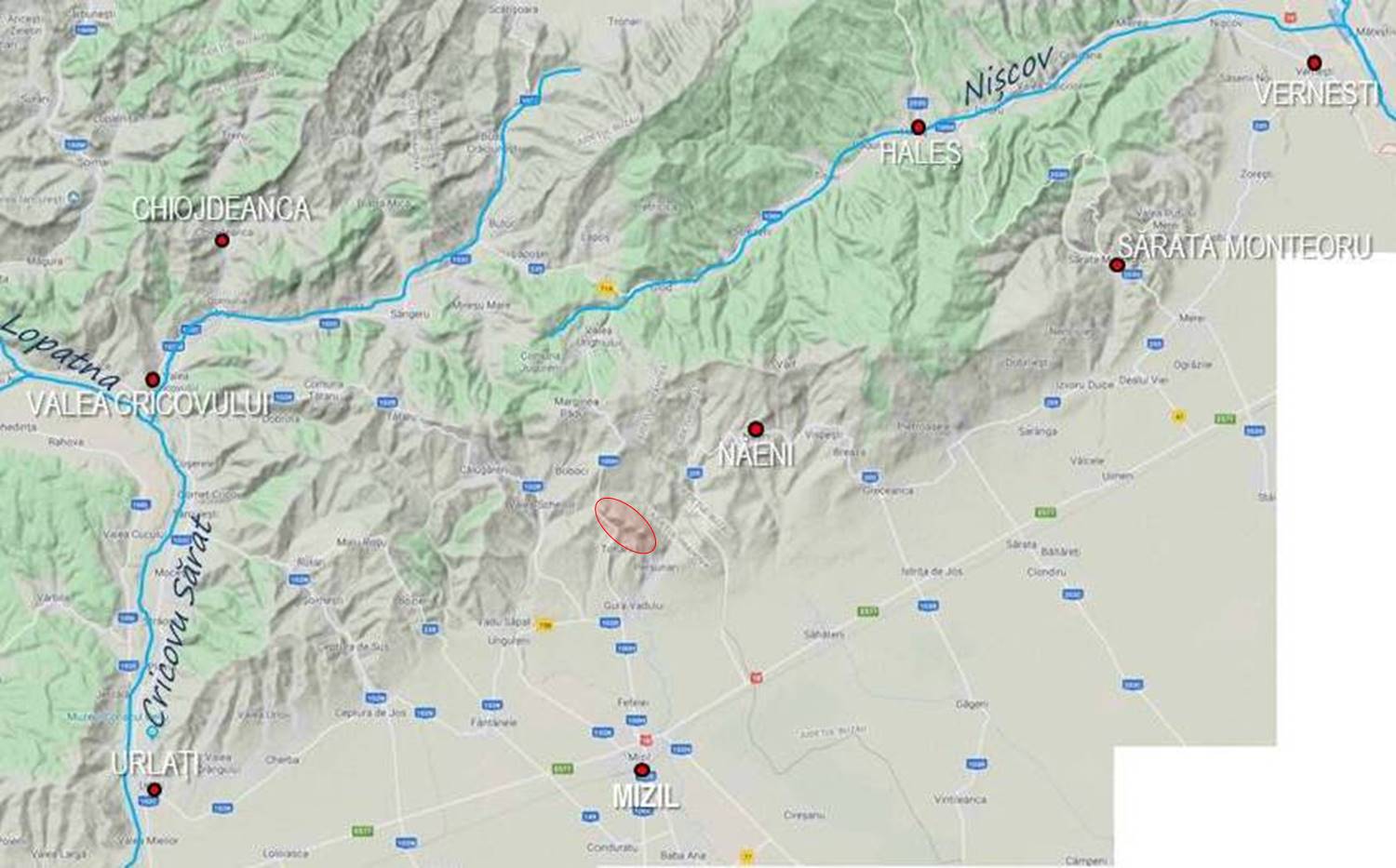The height and width of the screenshot is (868, 1396).
Task: Click the URLAȚI label text
Action: point(154,764)
